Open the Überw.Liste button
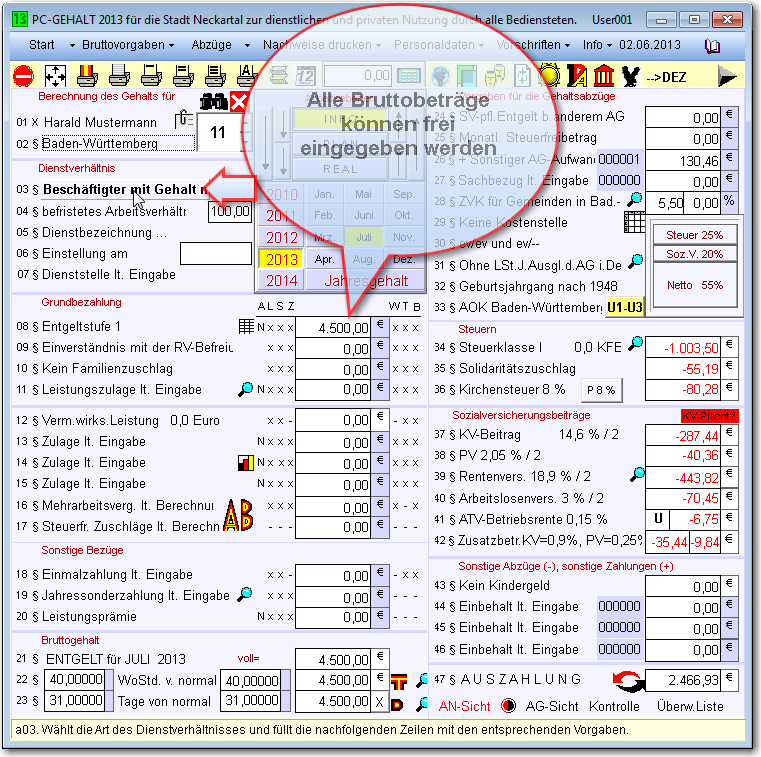 point(690,707)
